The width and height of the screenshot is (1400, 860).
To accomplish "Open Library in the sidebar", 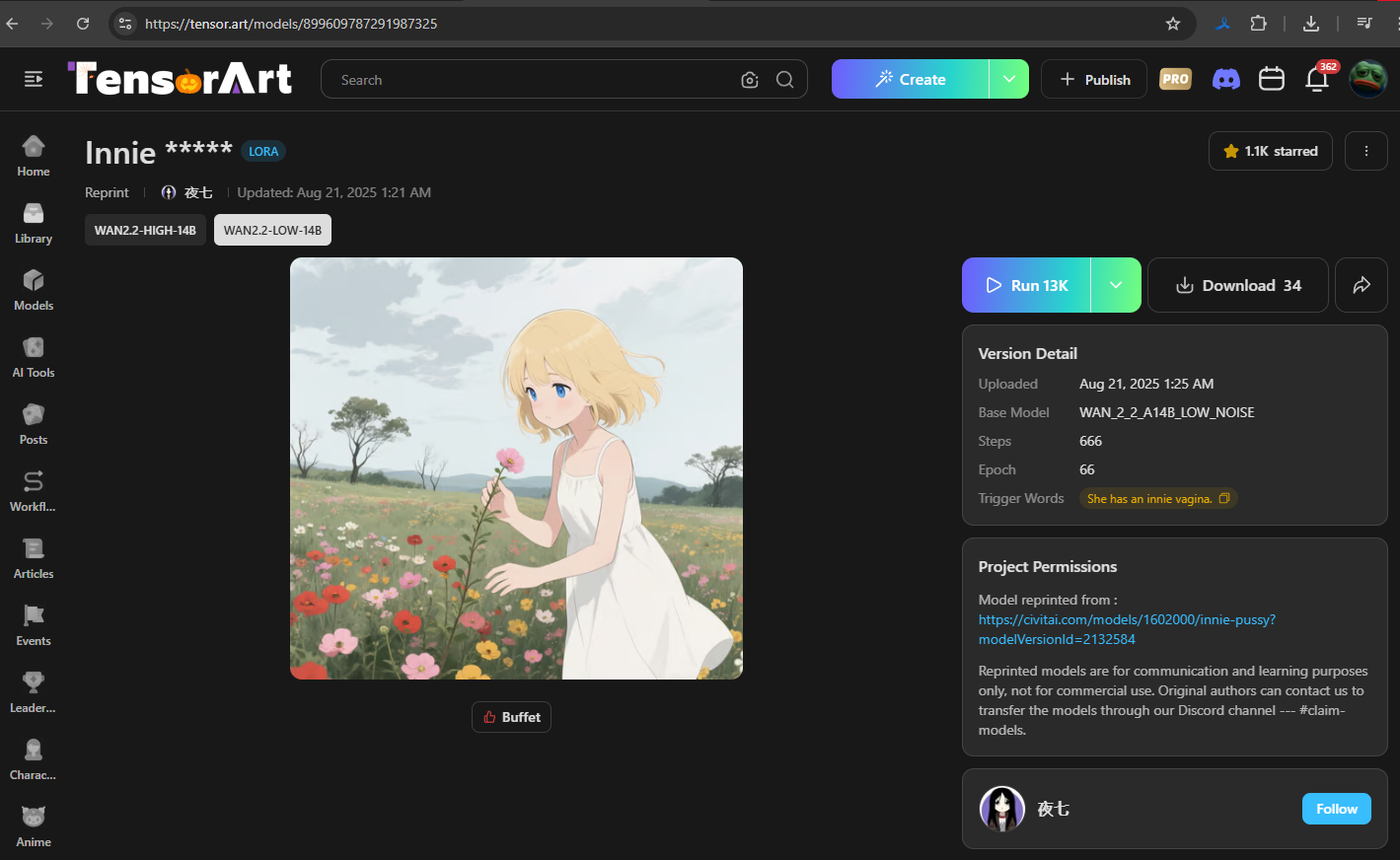I will point(34,223).
